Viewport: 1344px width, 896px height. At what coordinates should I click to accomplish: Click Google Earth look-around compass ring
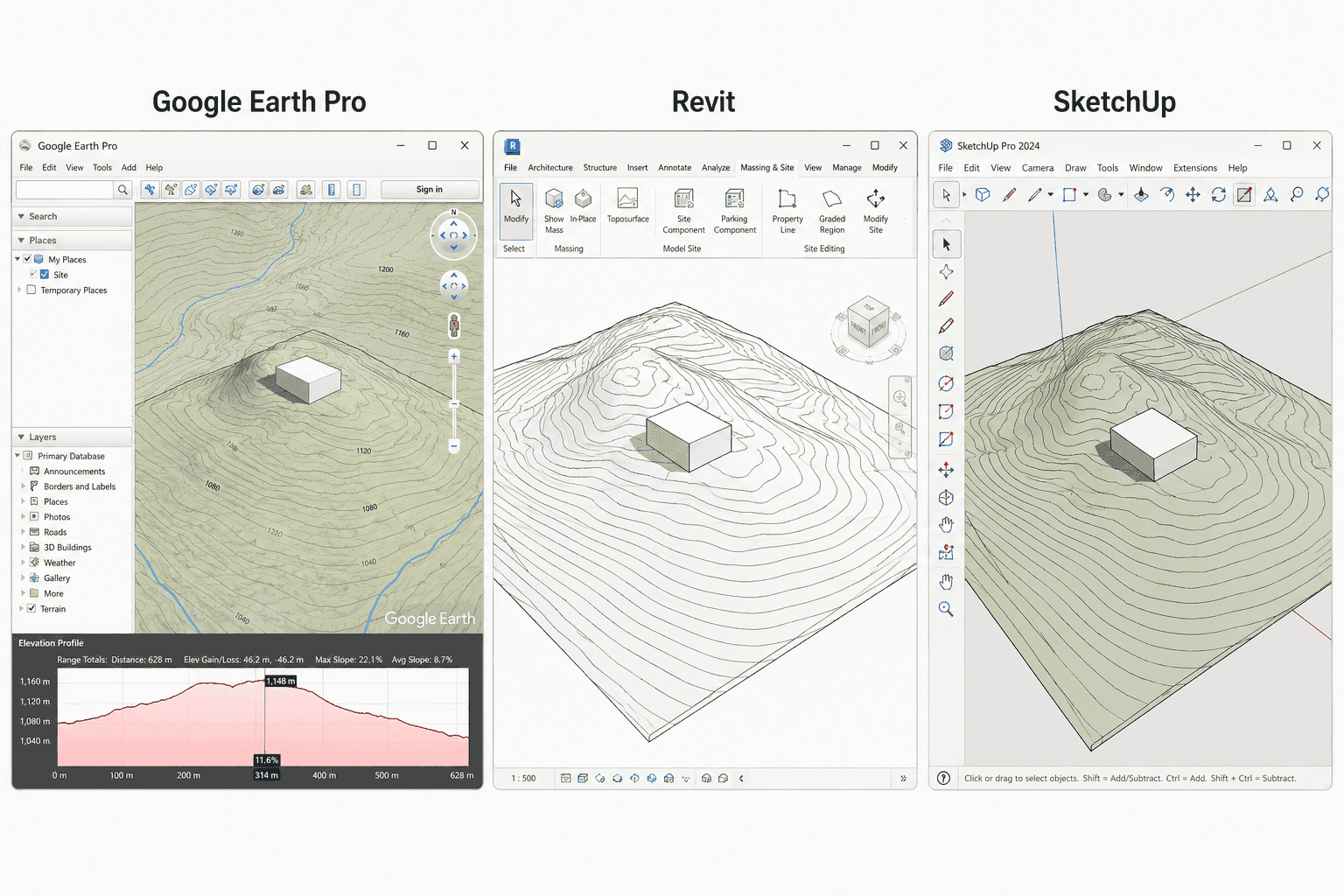pos(453,234)
